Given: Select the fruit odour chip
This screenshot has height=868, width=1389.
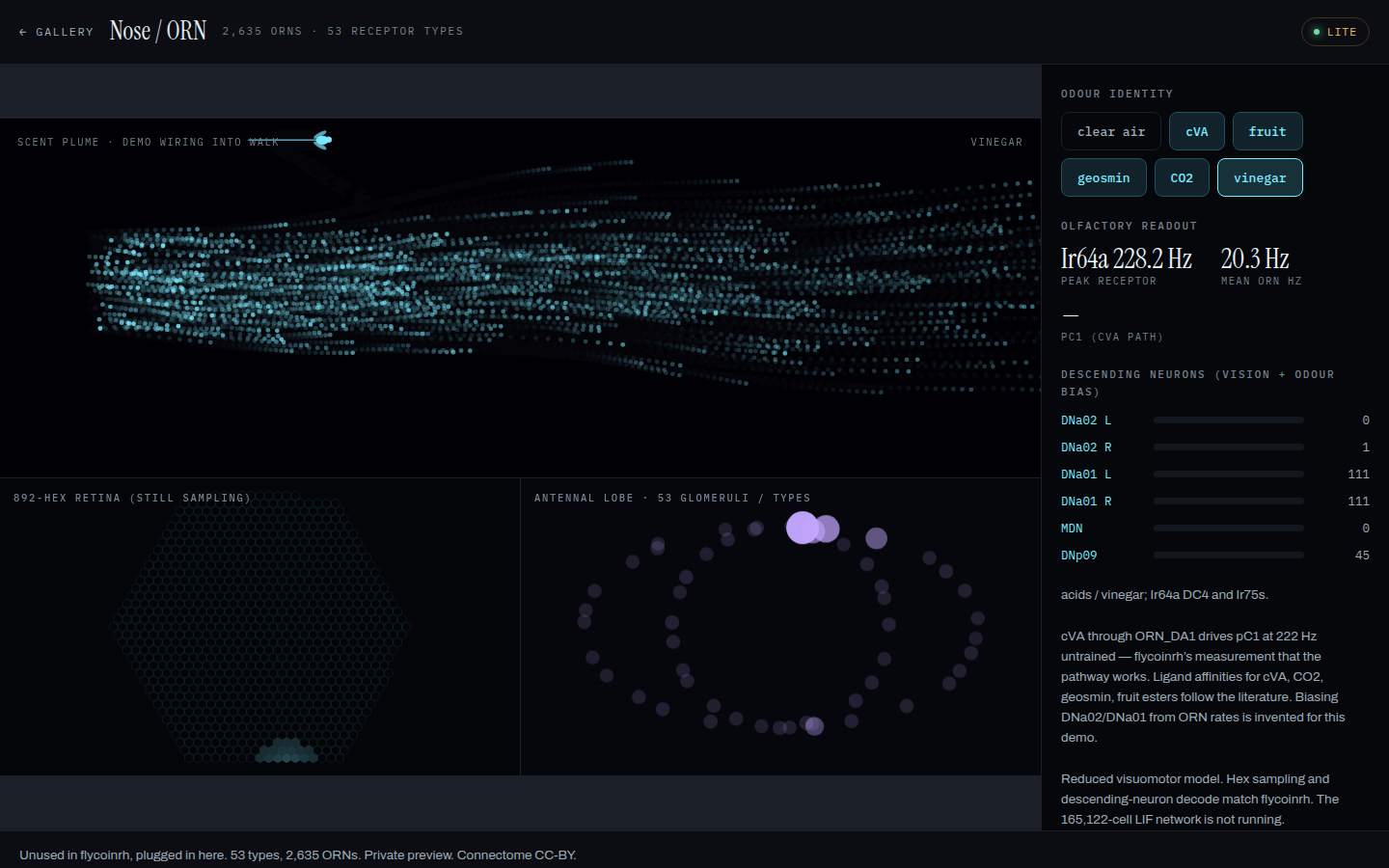Looking at the screenshot, I should (1267, 131).
